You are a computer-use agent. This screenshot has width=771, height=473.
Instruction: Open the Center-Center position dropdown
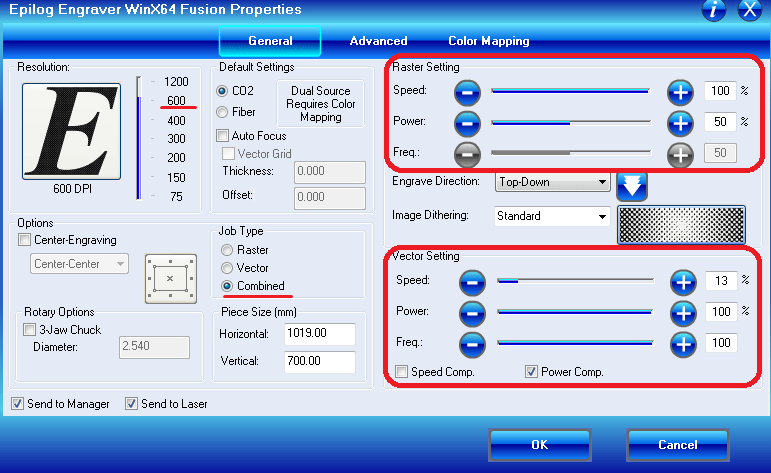click(x=79, y=264)
